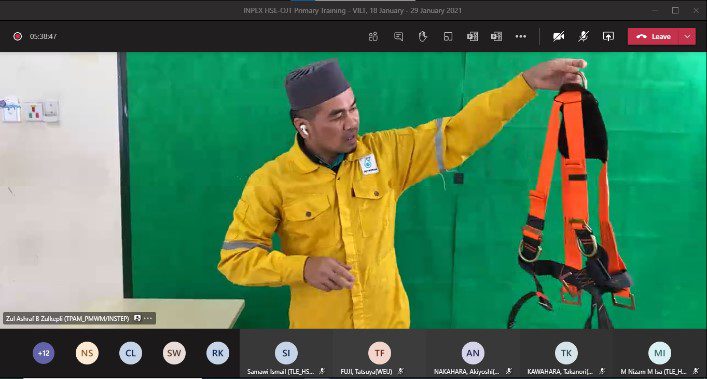Click the meeting title in the title bar

click(353, 10)
